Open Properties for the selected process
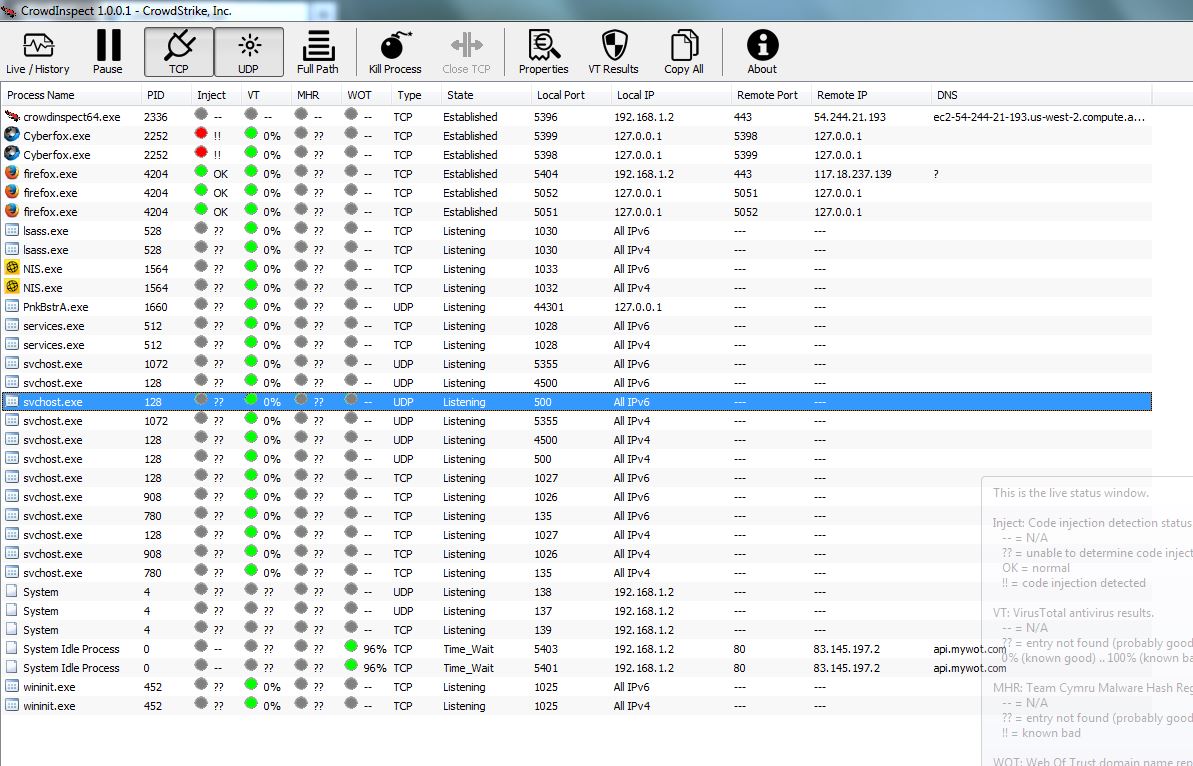This screenshot has height=766, width=1193. click(543, 53)
